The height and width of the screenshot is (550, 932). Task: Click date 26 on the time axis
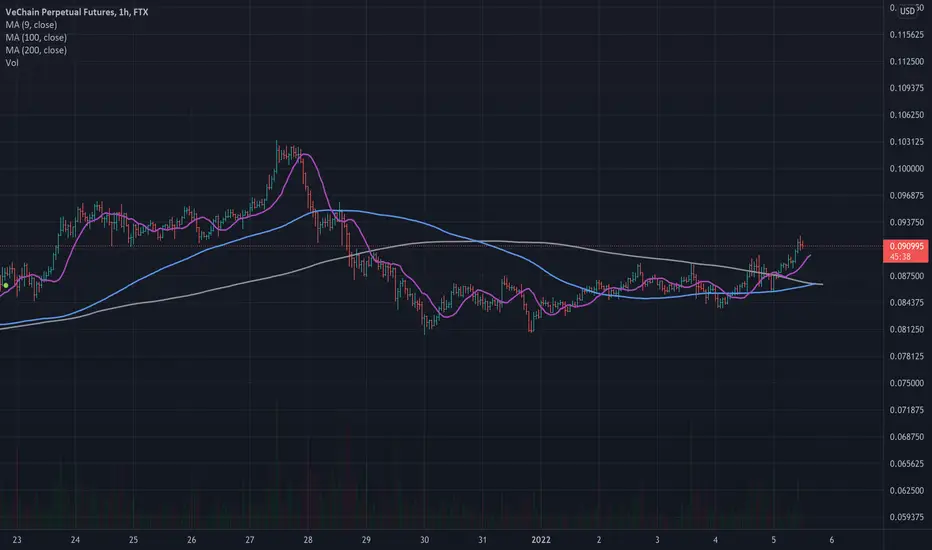pyautogui.click(x=191, y=540)
